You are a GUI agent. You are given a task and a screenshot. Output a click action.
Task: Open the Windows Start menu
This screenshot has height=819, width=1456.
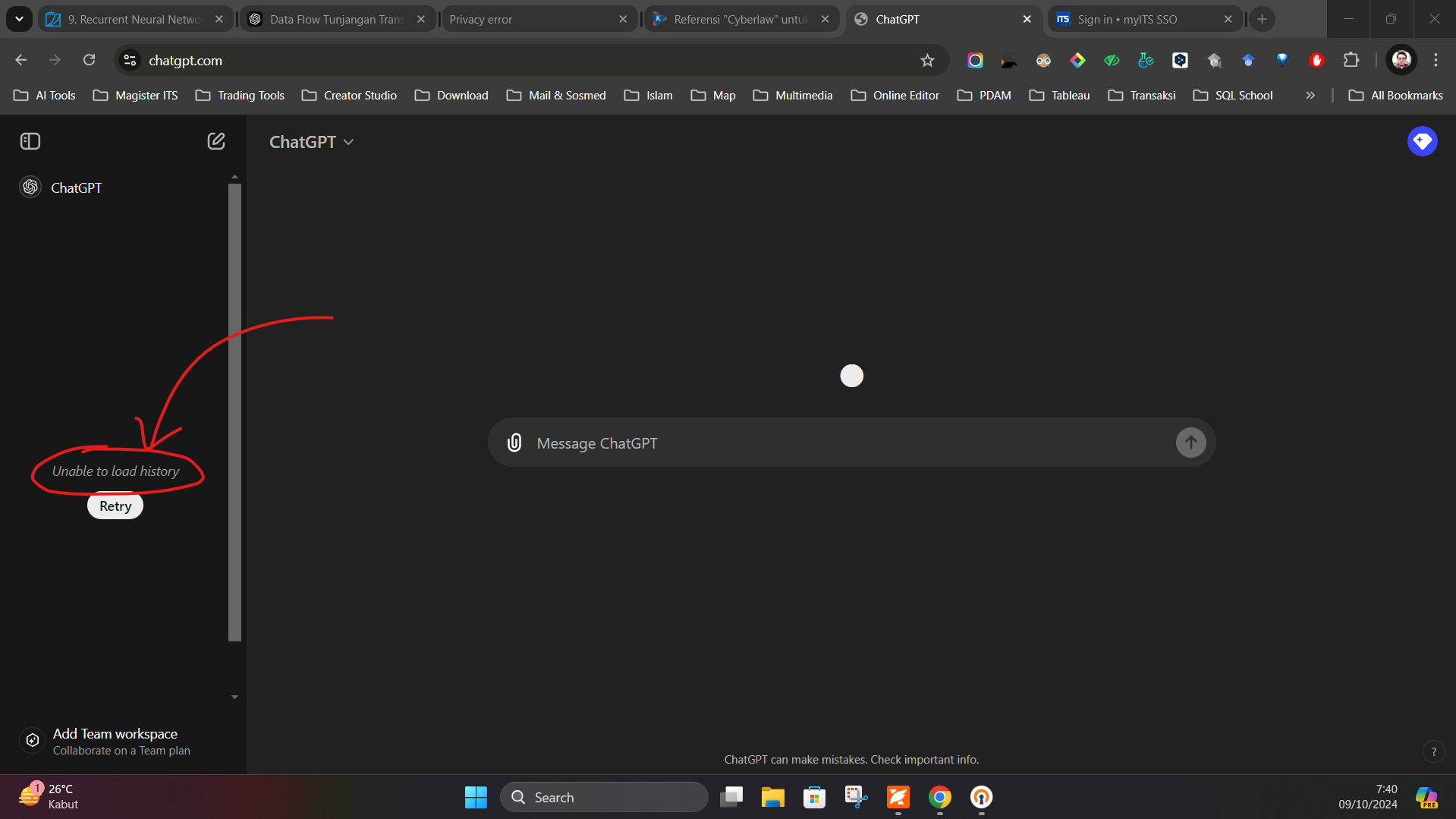[x=476, y=797]
